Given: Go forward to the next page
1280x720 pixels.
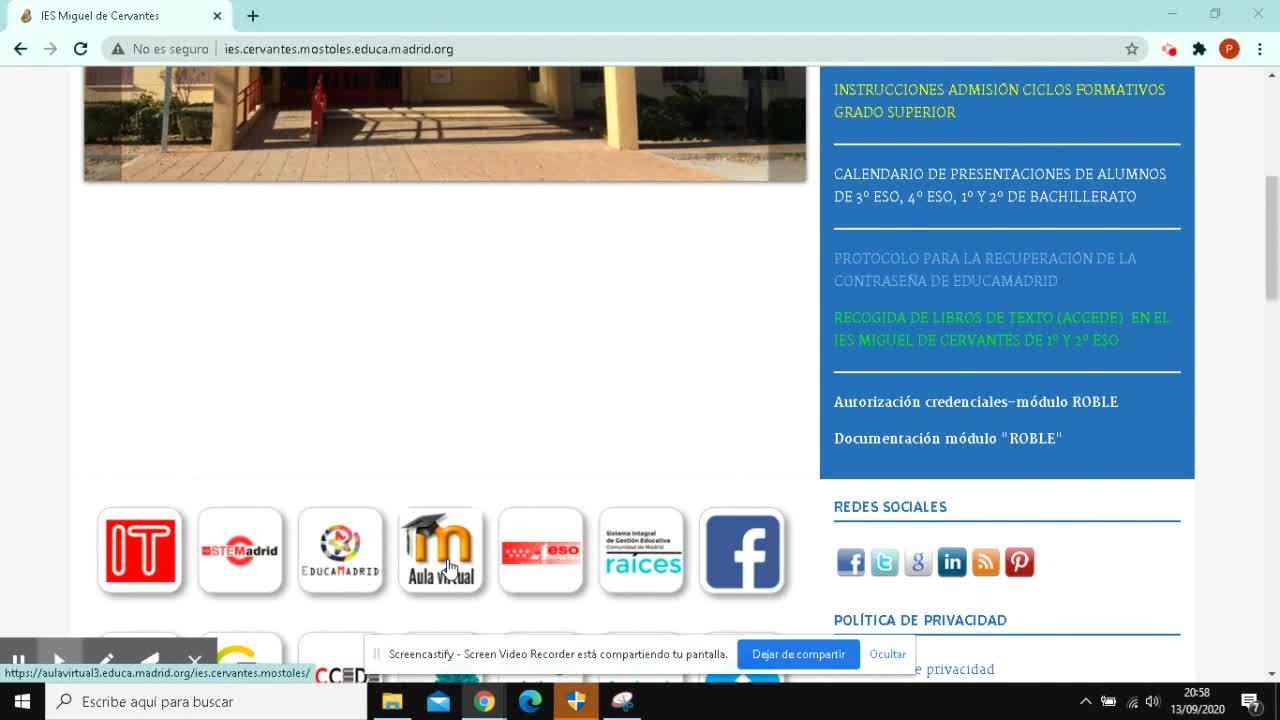Looking at the screenshot, I should pyautogui.click(x=50, y=49).
